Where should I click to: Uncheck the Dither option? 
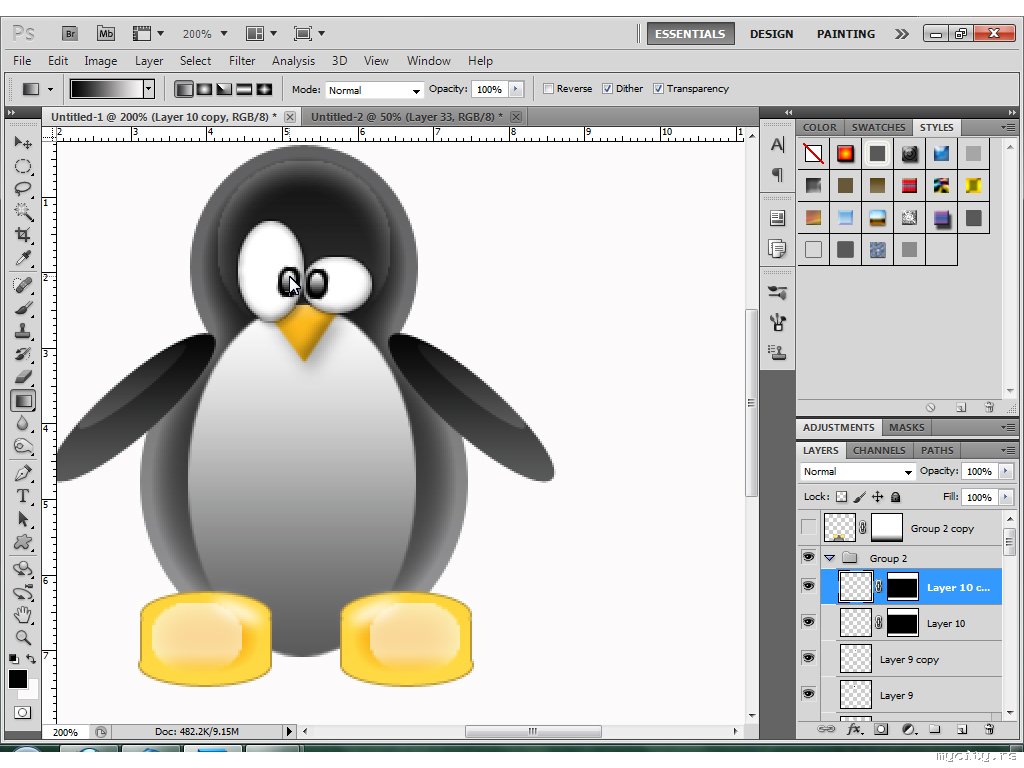click(607, 89)
